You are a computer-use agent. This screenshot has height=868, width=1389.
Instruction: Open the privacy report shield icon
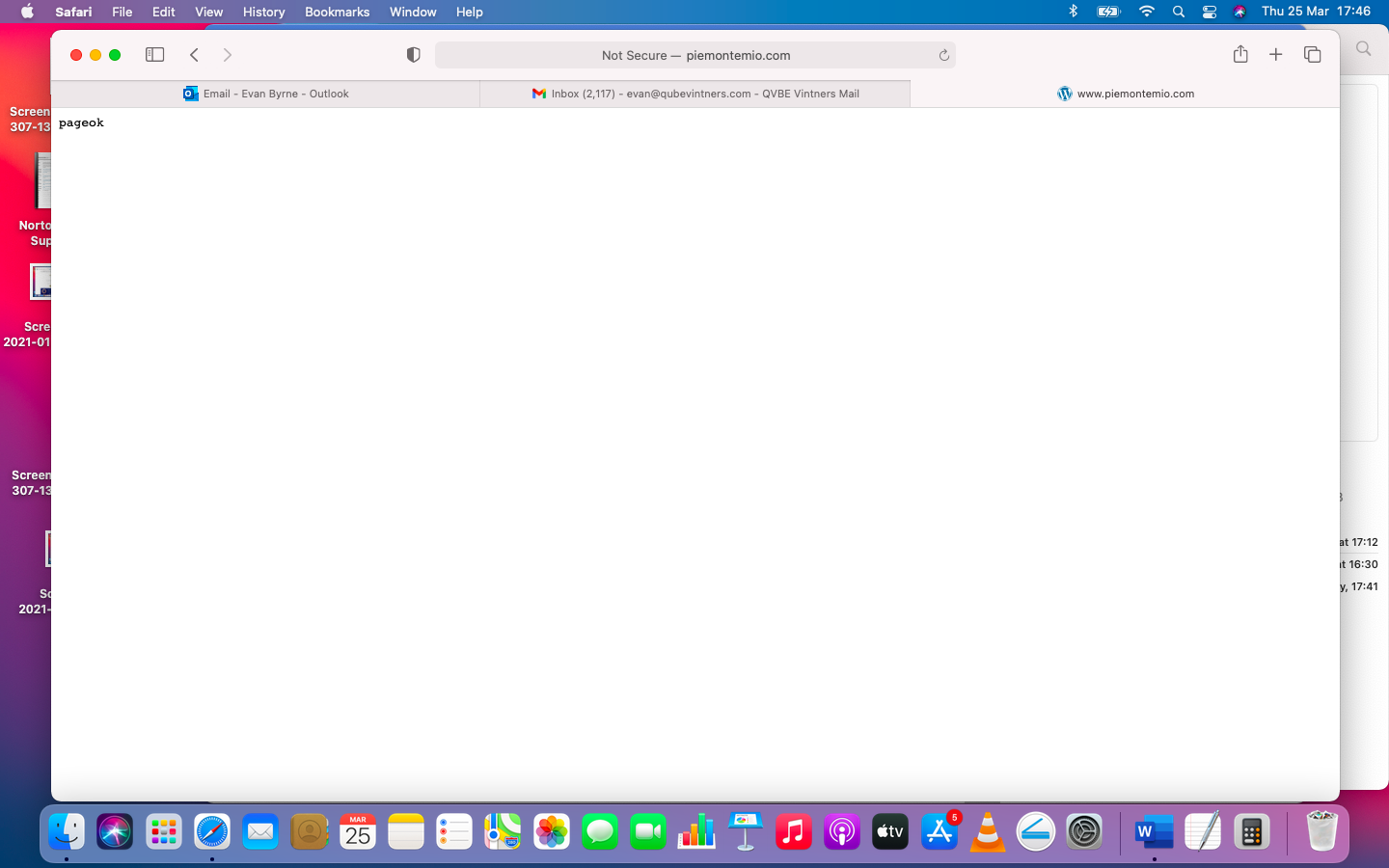click(413, 55)
